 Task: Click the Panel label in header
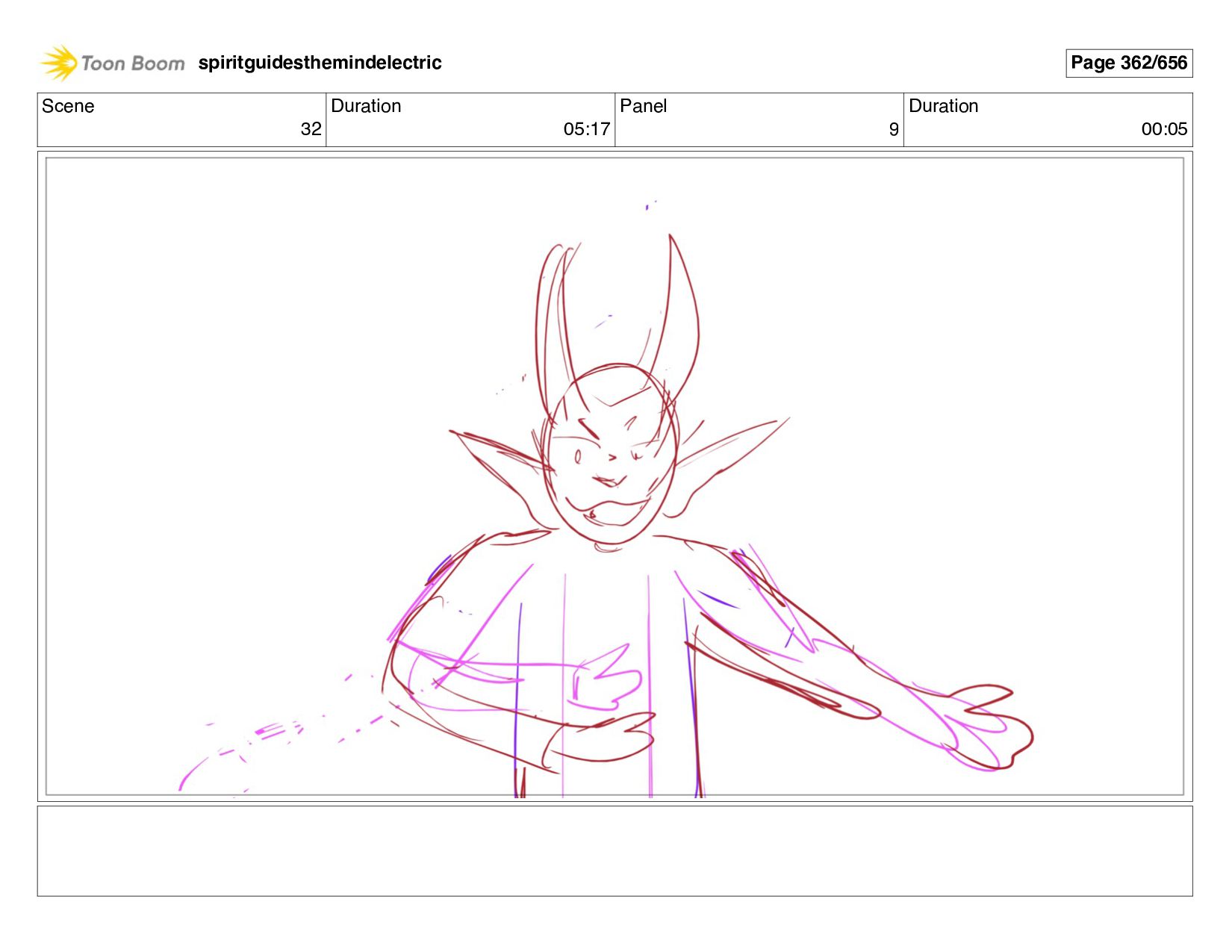643,106
